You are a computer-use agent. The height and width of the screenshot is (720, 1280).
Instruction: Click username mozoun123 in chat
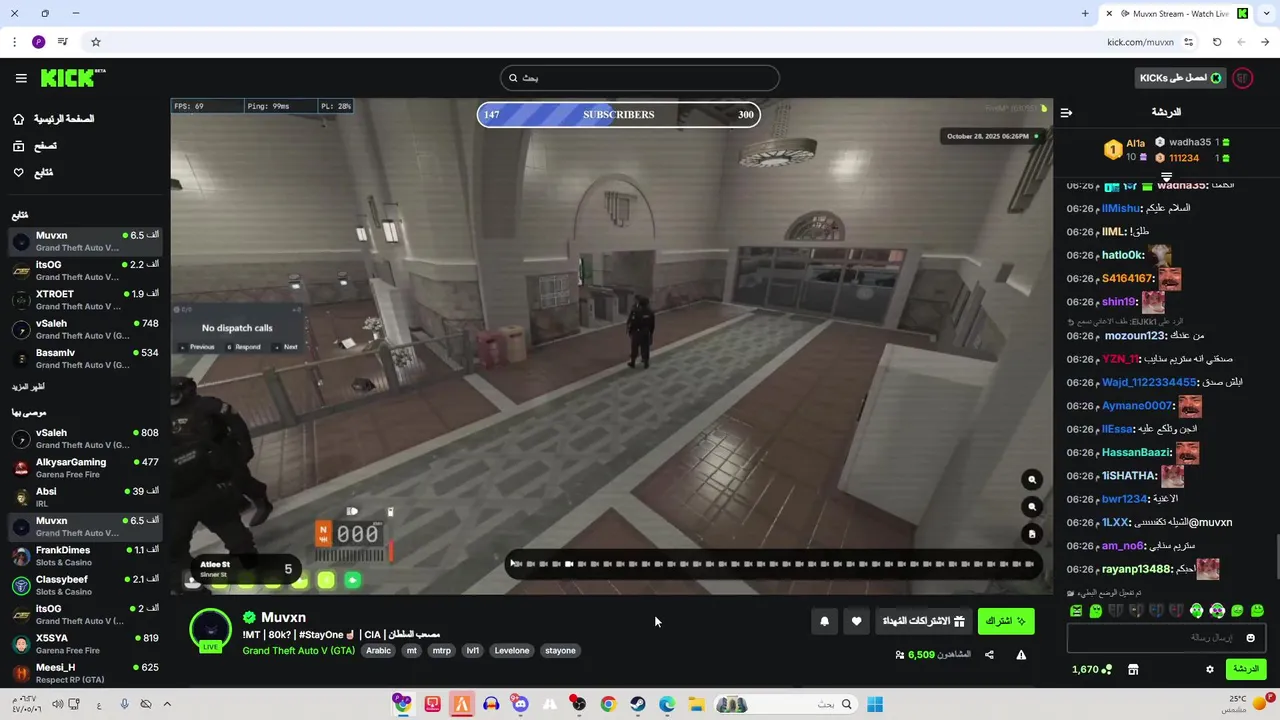[x=1136, y=336]
